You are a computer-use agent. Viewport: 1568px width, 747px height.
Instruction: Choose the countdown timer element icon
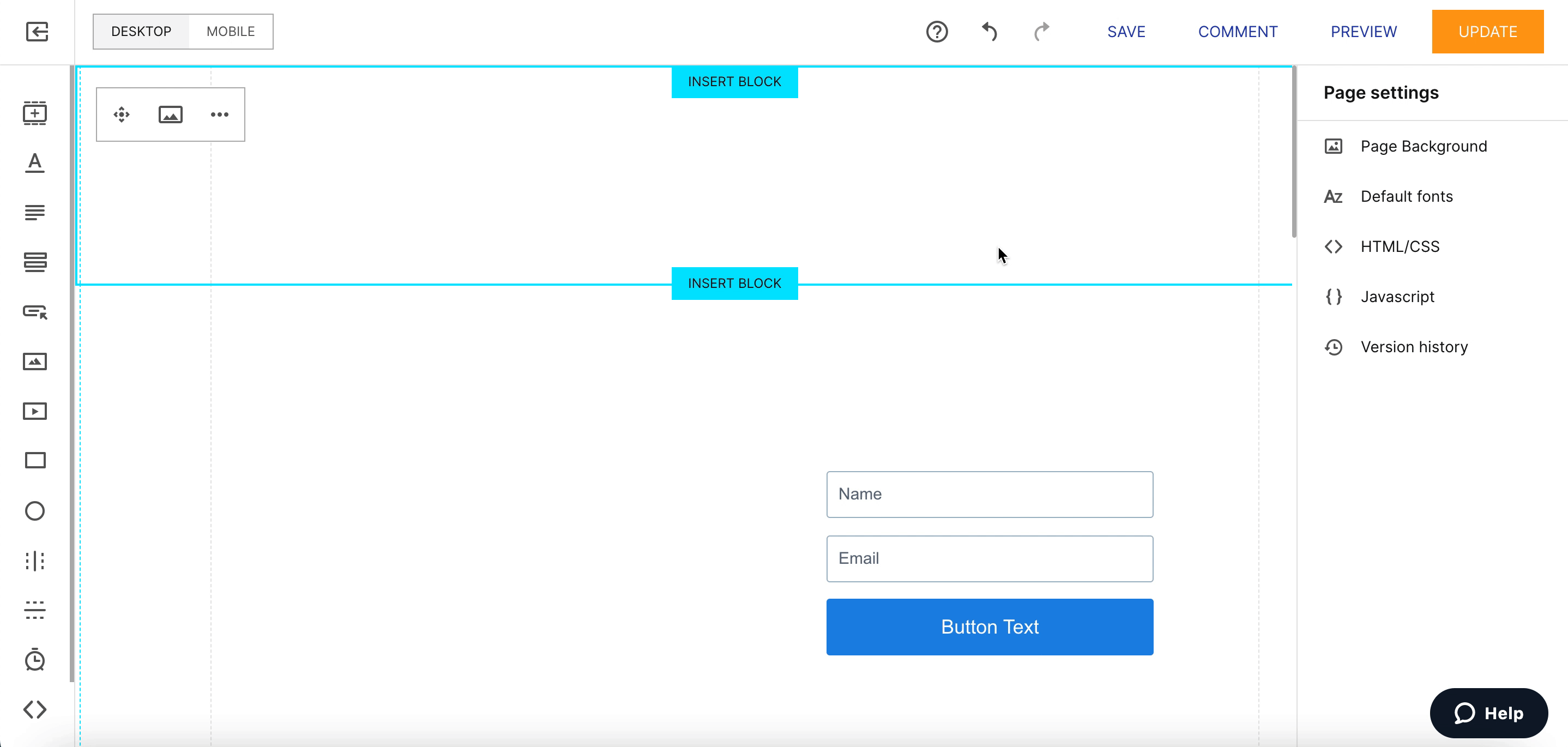click(35, 659)
